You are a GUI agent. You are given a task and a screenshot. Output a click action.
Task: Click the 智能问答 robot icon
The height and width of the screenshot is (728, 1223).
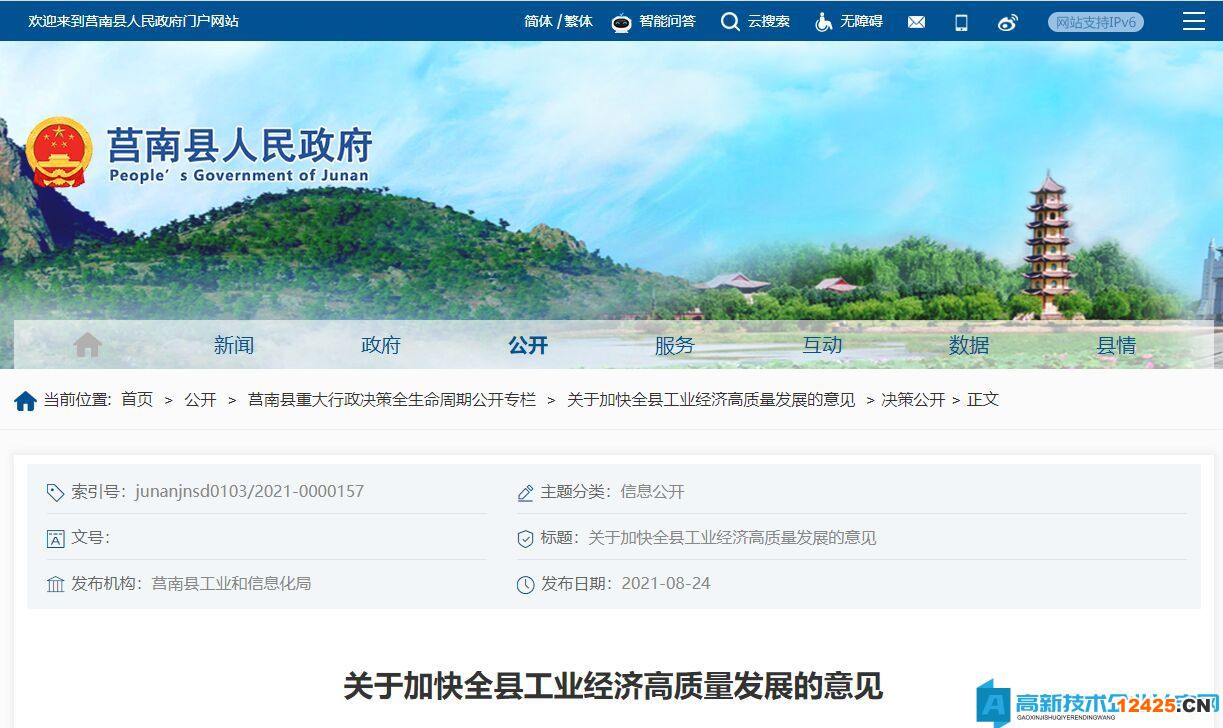tap(622, 22)
